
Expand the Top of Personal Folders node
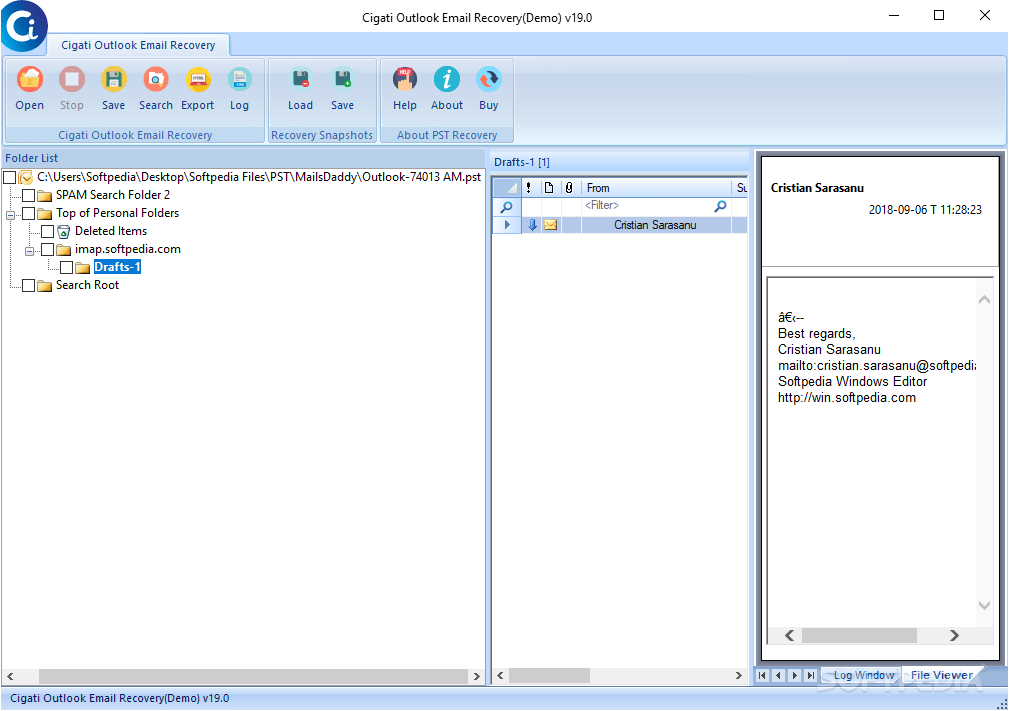tap(9, 214)
